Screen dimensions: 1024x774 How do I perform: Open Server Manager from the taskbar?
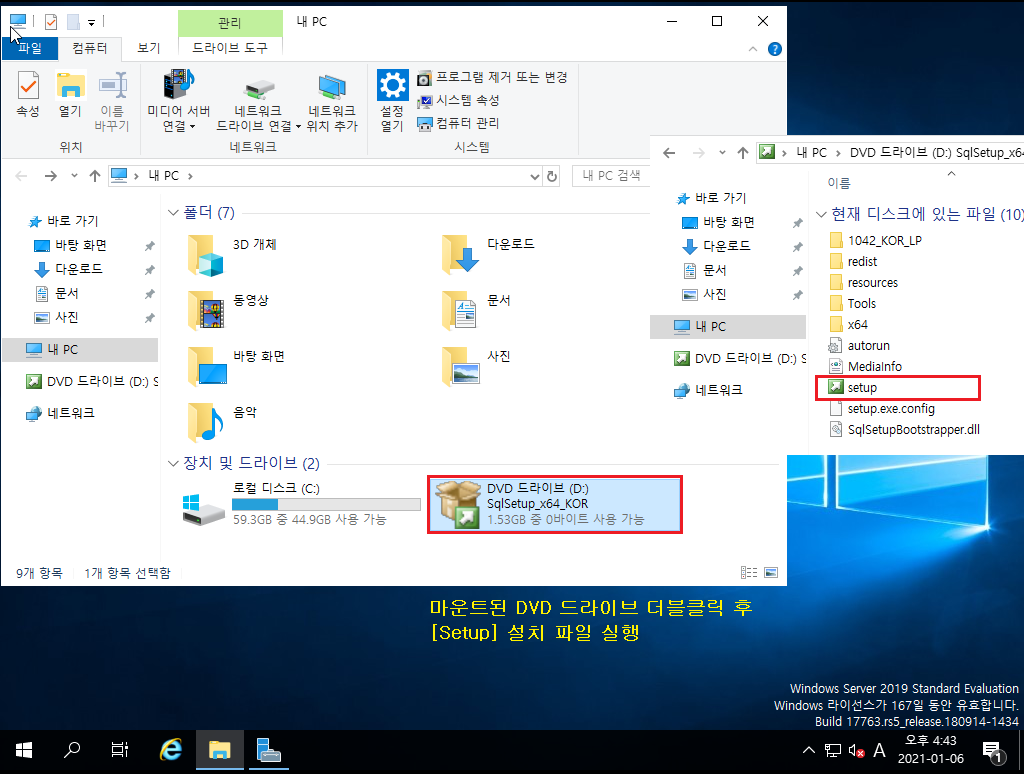[268, 750]
